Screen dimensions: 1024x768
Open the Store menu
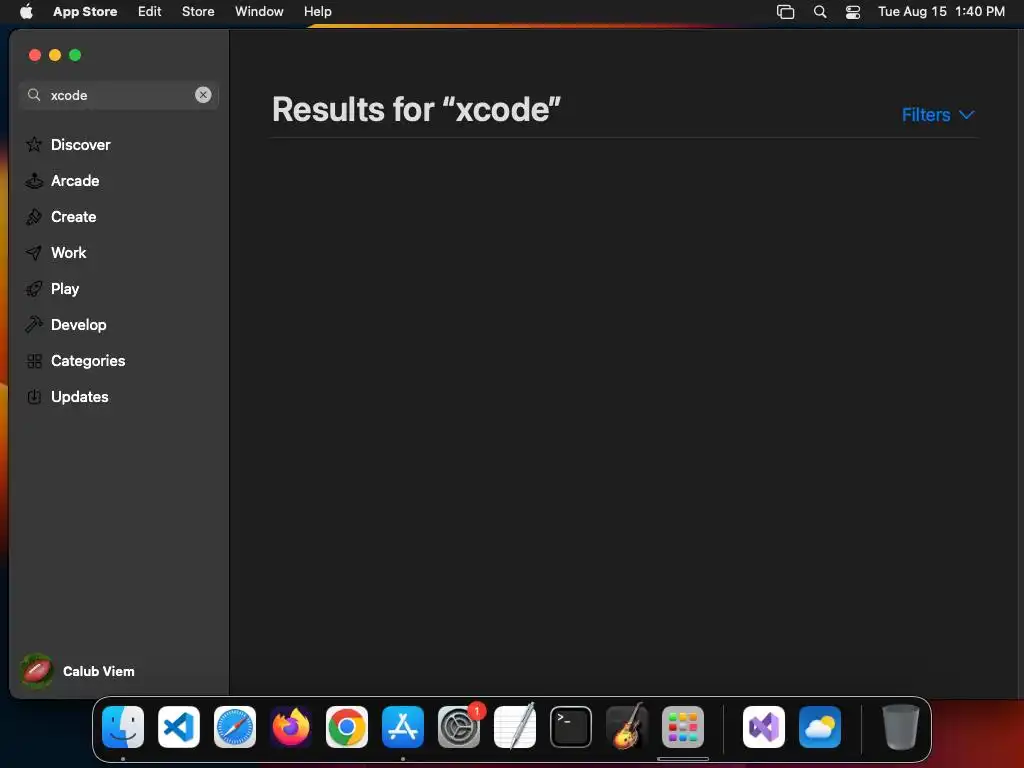point(198,11)
